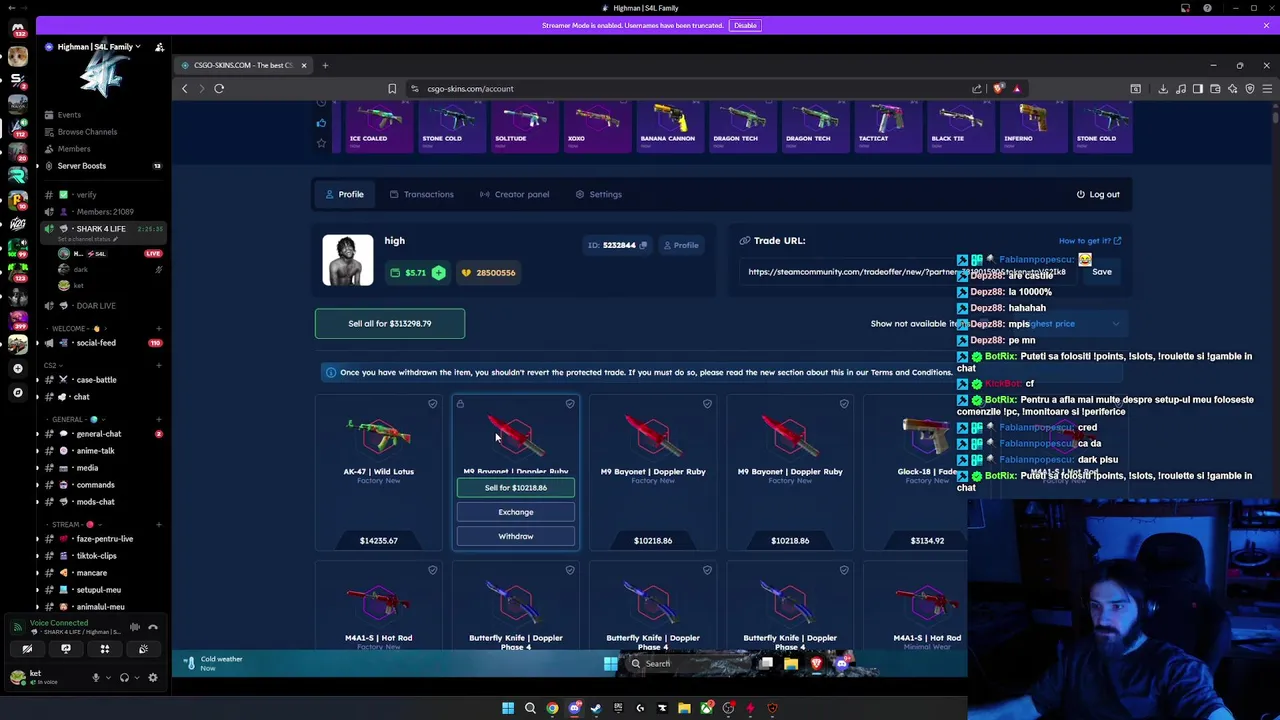Open a new browser tab

click(325, 65)
